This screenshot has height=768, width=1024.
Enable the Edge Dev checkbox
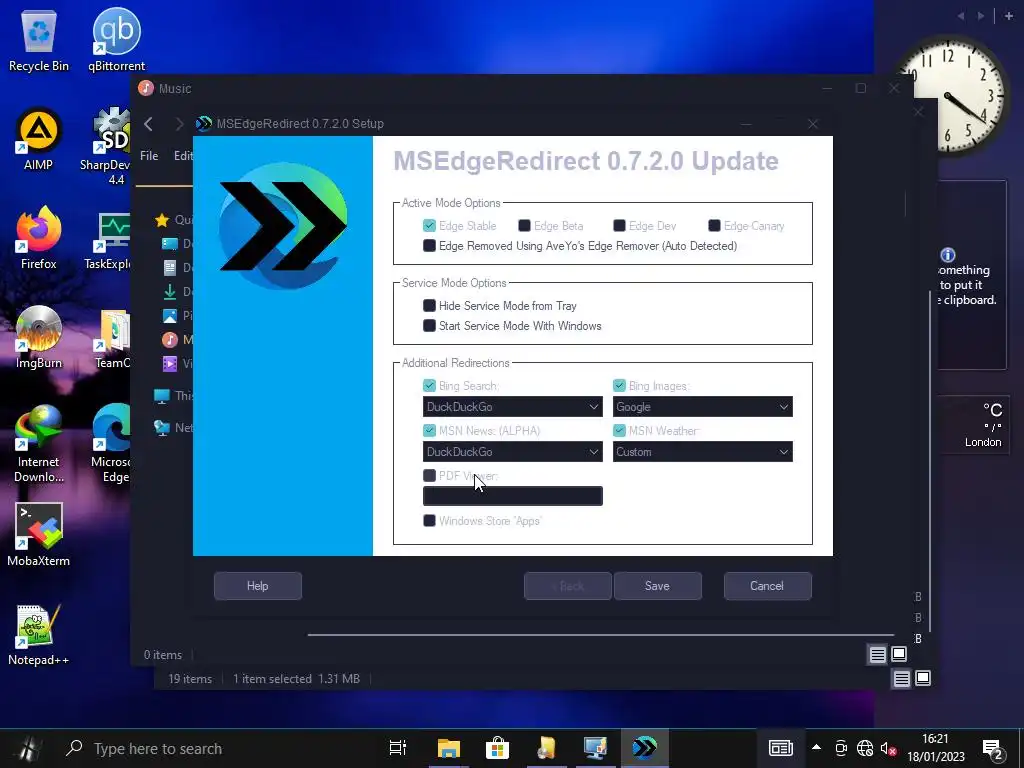coord(619,225)
